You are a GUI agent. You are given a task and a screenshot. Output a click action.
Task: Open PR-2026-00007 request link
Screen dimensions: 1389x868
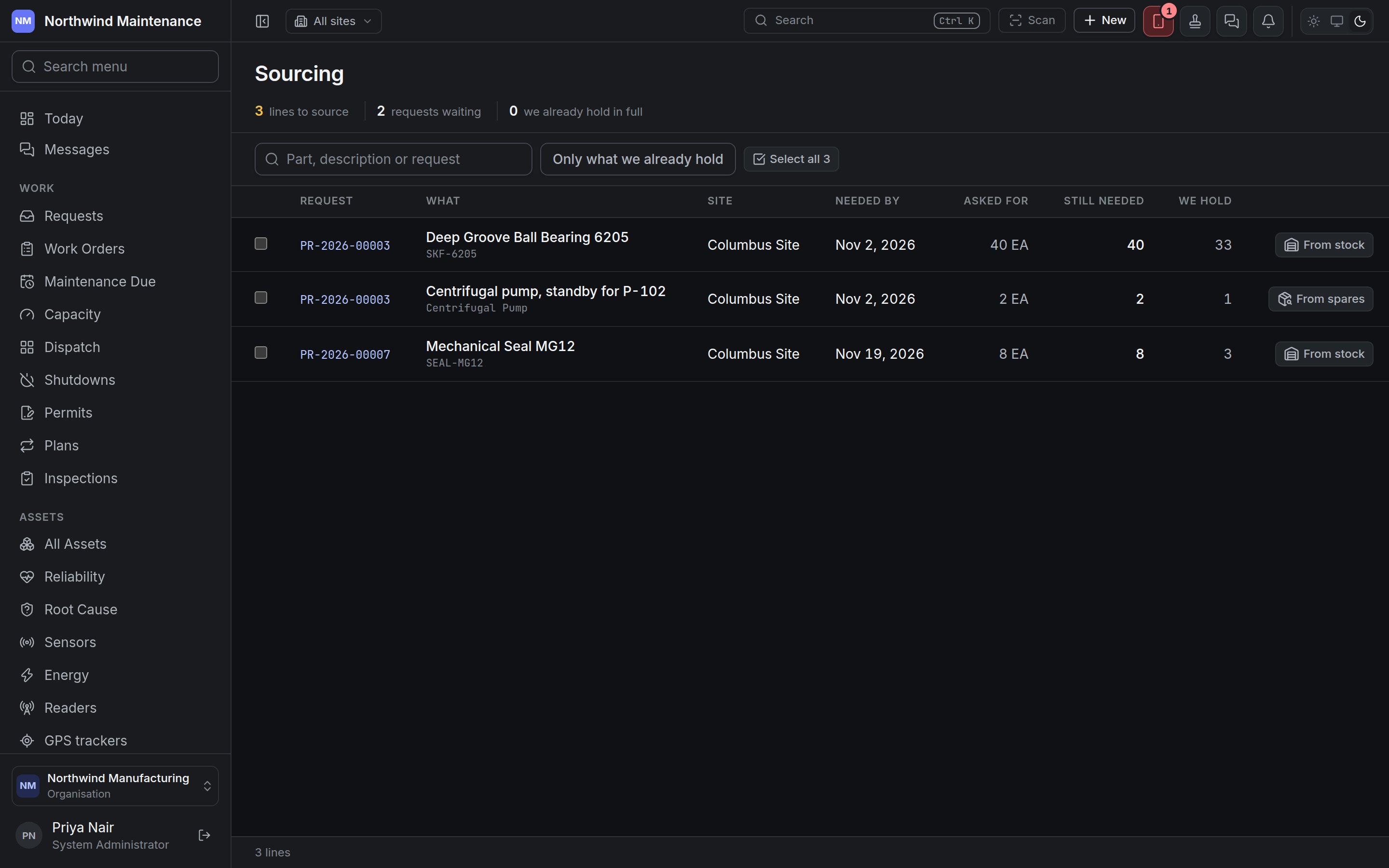[x=345, y=355]
